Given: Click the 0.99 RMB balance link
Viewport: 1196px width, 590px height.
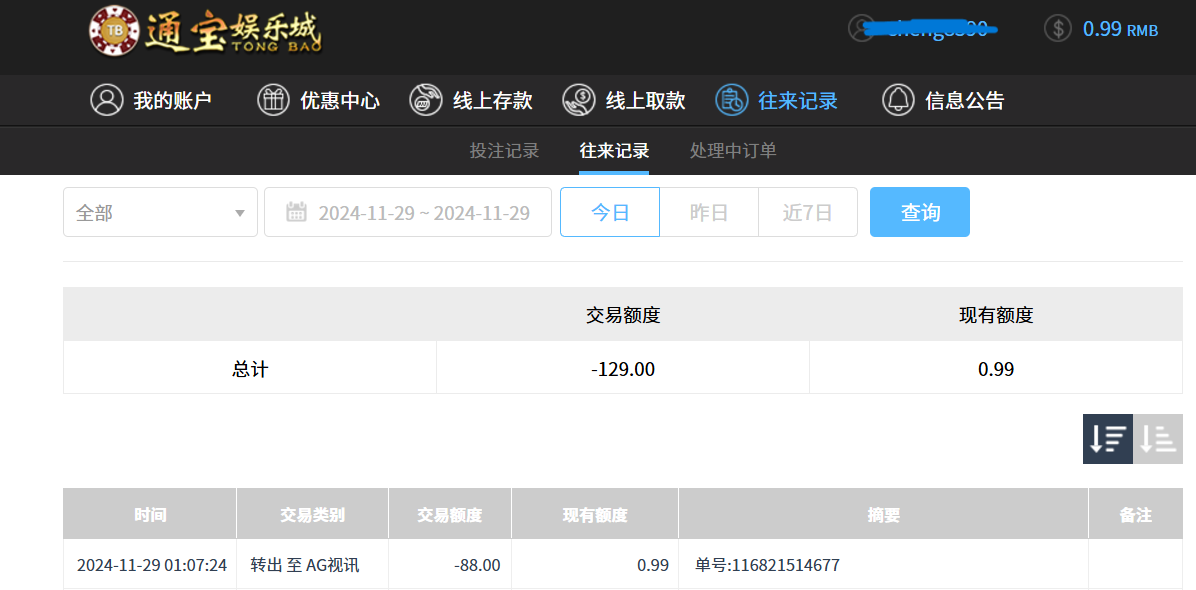Looking at the screenshot, I should 1120,29.
